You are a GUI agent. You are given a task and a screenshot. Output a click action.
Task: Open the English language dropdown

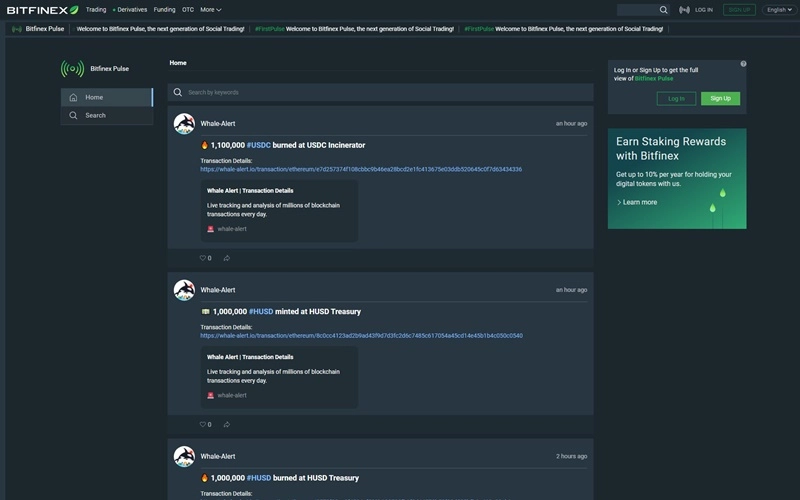(779, 10)
